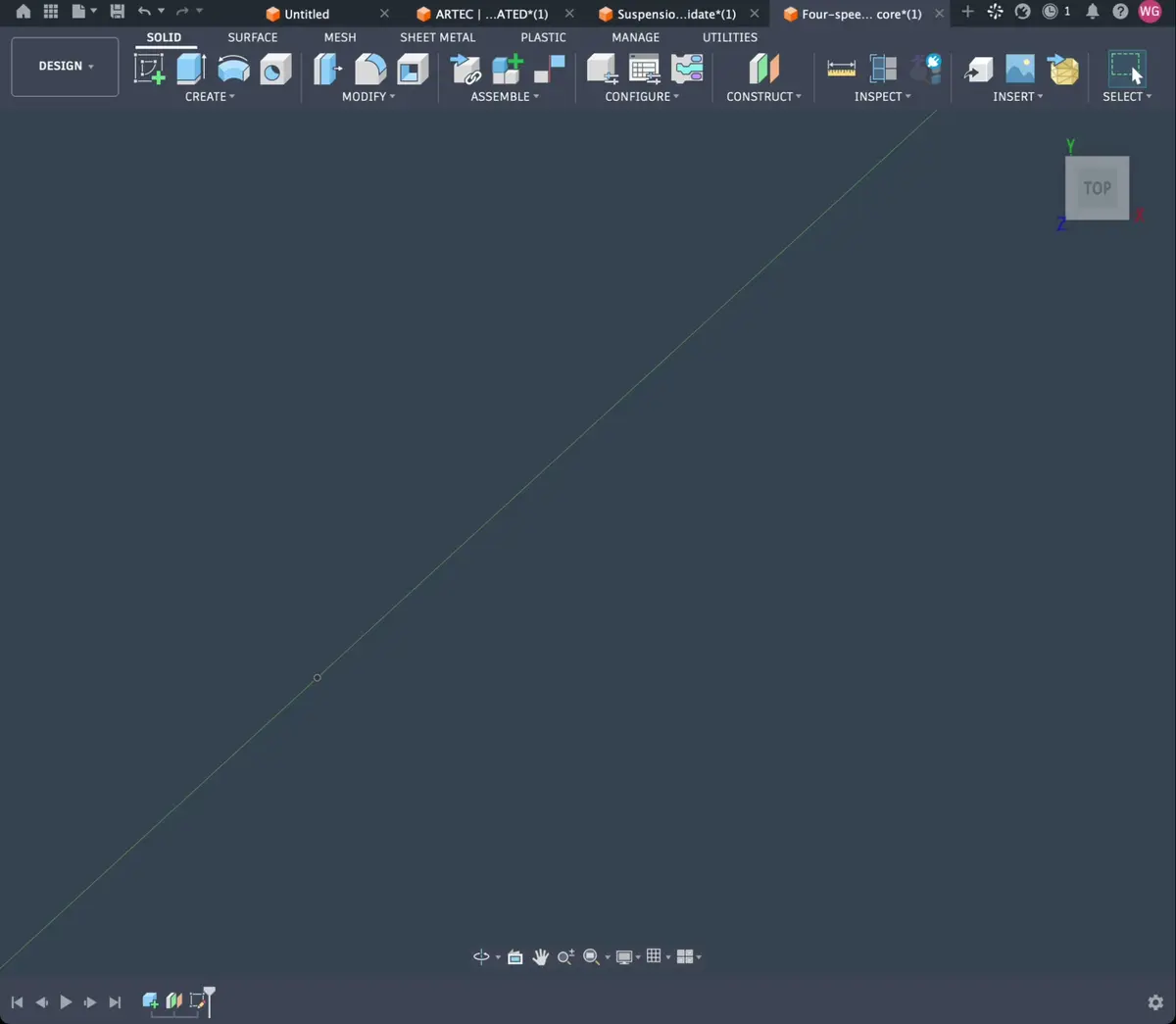Click the TOP face of the ViewCube

coord(1098,188)
